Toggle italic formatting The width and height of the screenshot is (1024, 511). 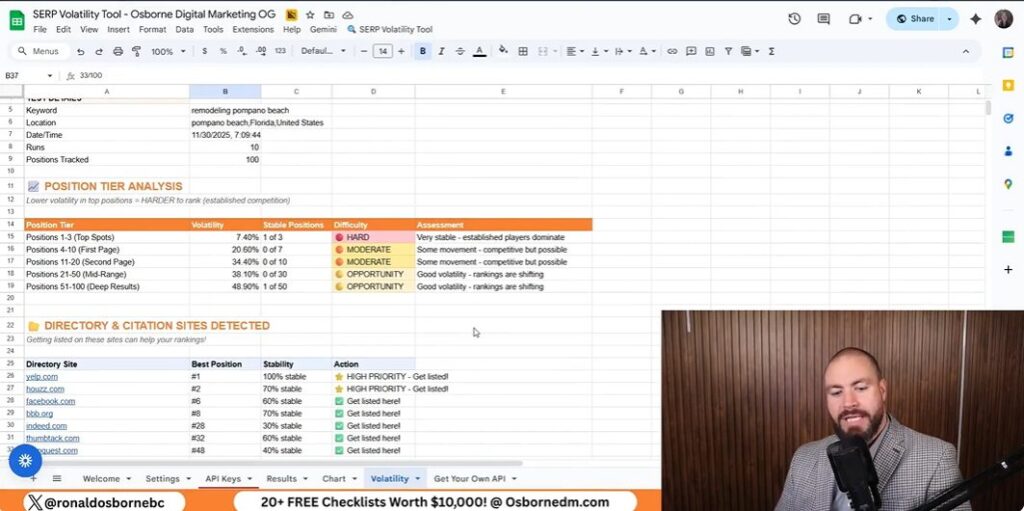(441, 51)
